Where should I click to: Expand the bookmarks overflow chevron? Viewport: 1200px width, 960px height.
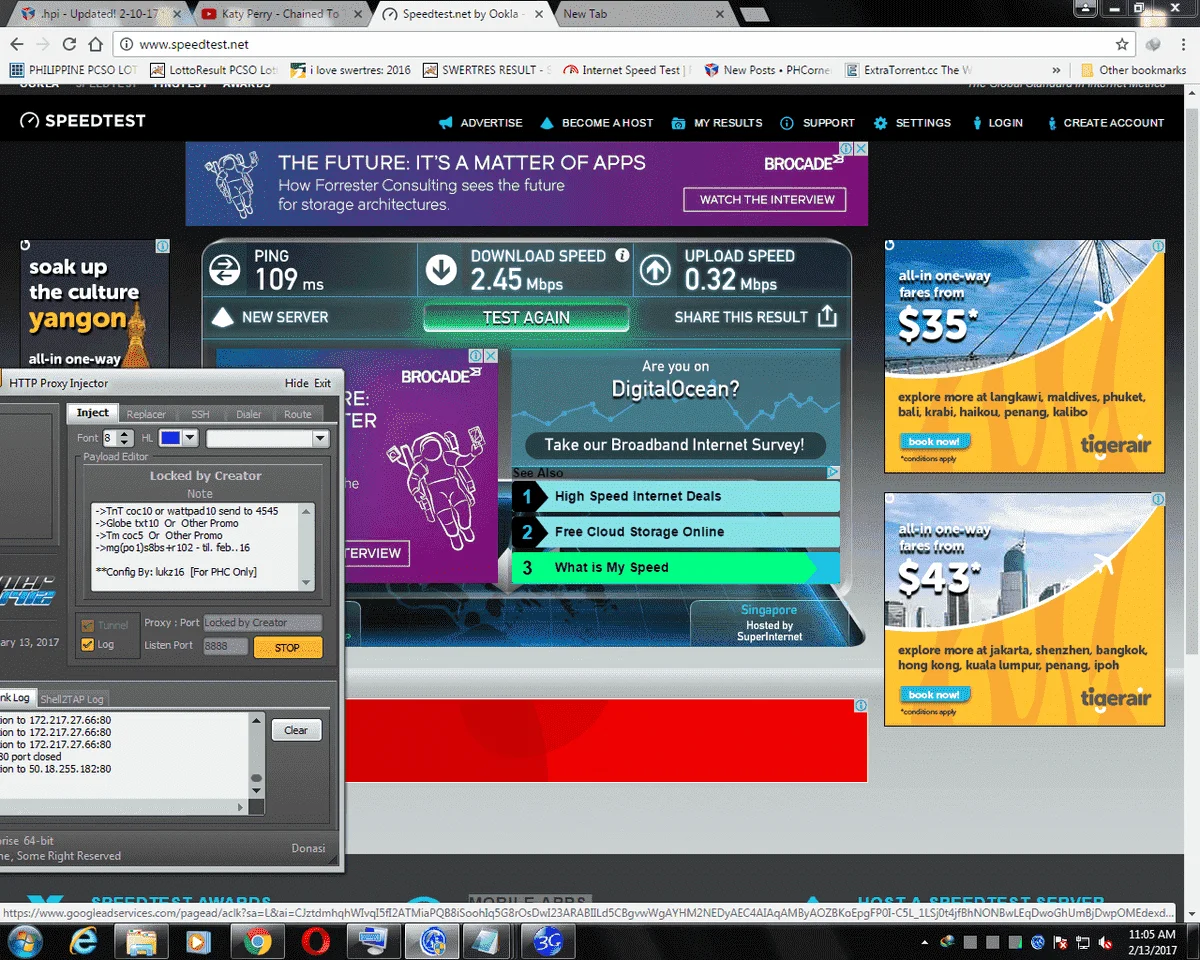pos(1056,70)
